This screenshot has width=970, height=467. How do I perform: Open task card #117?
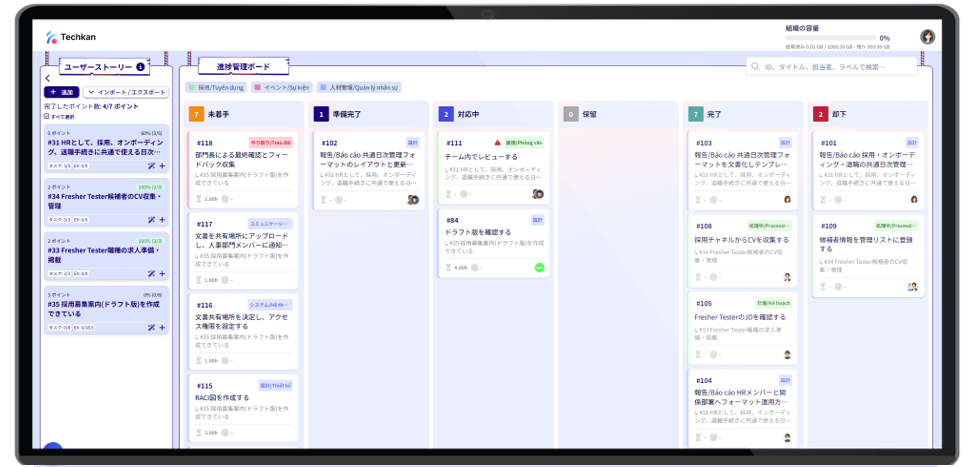242,251
